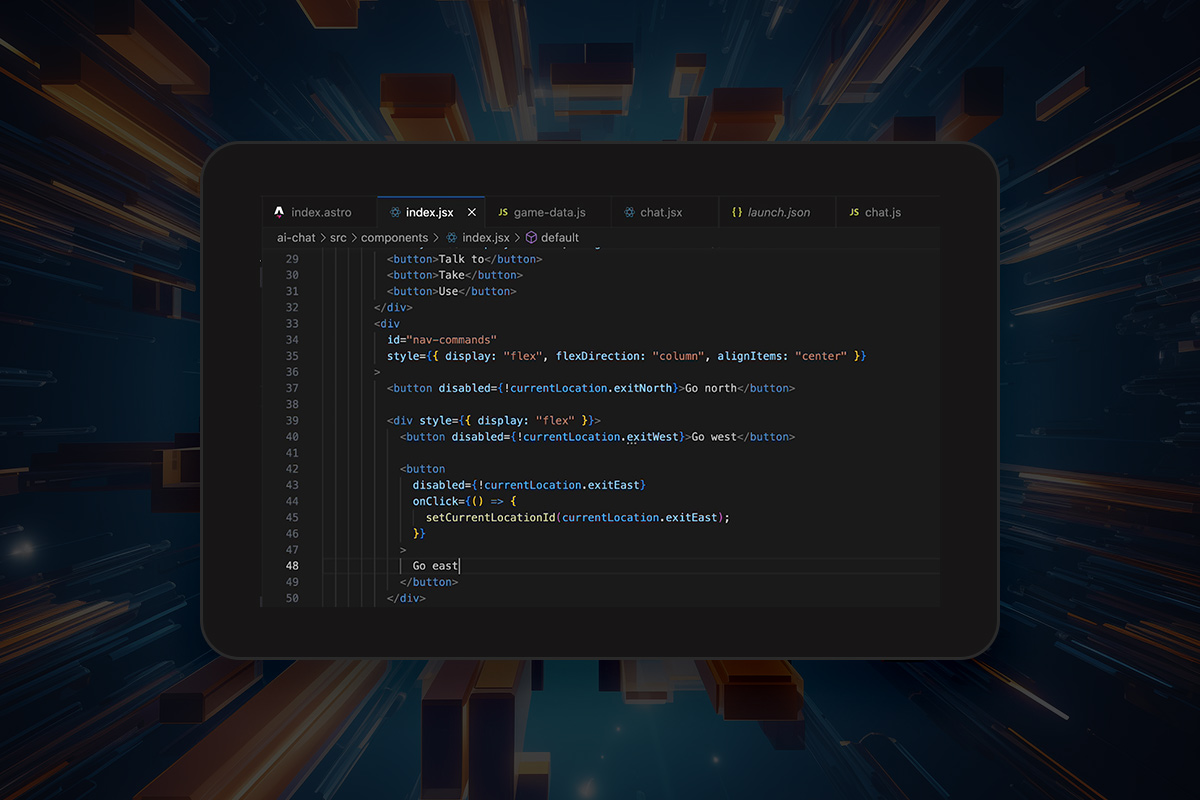Viewport: 1200px width, 800px height.
Task: Click the closing </button> tag on line 49
Action: (x=429, y=582)
